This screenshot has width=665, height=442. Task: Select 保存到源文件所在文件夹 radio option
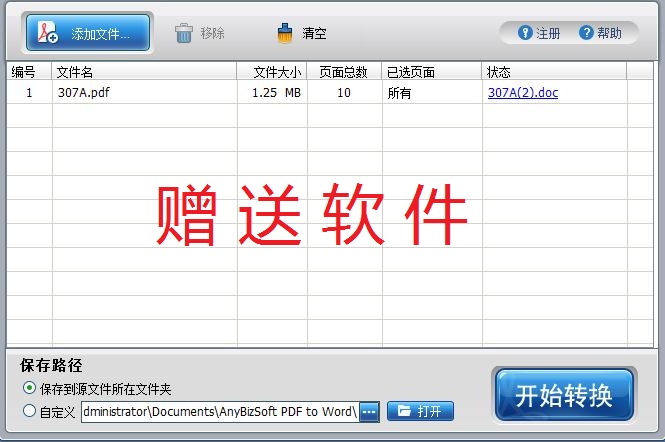click(29, 388)
